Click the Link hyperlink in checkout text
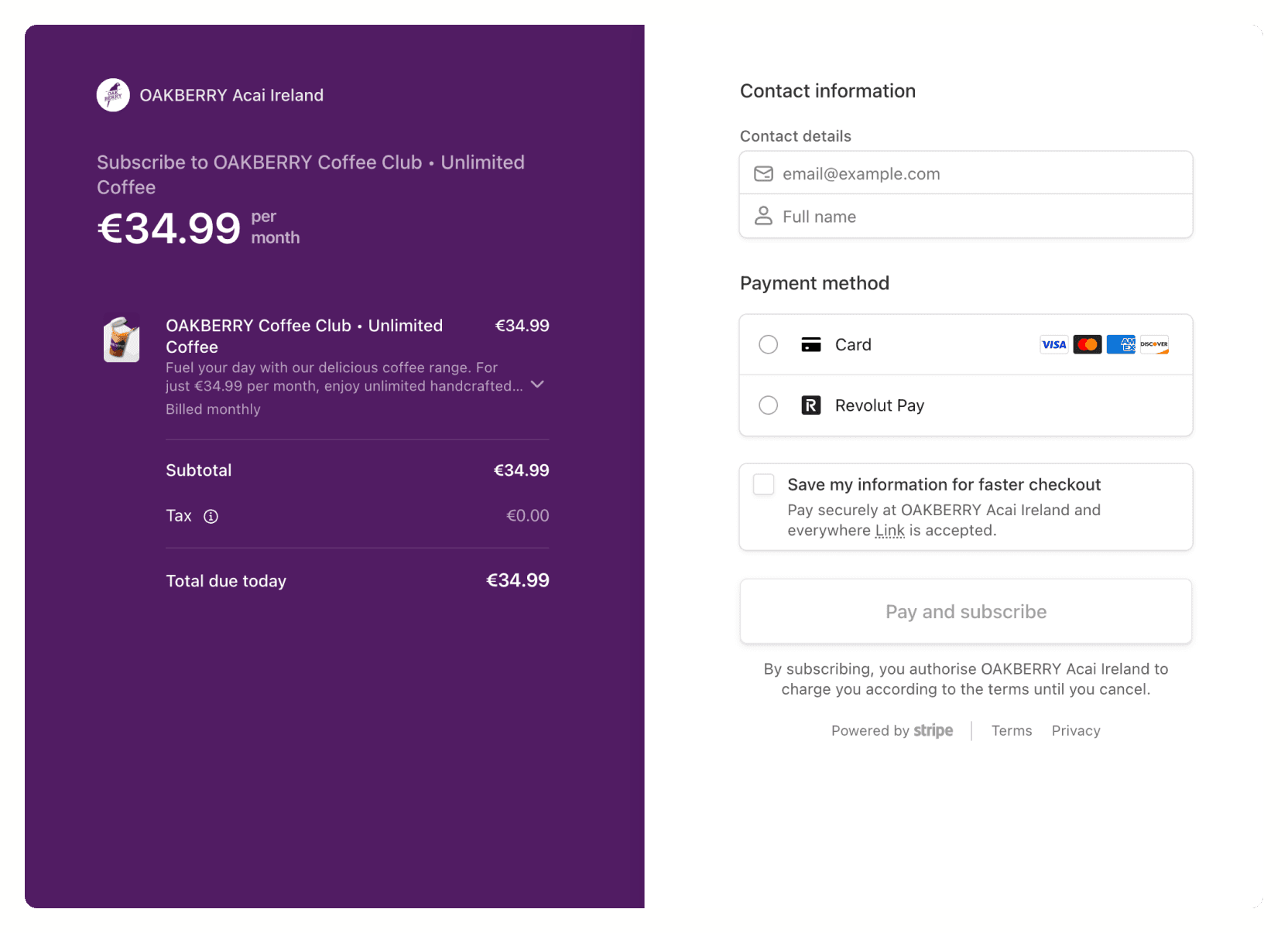1288x933 pixels. (889, 531)
